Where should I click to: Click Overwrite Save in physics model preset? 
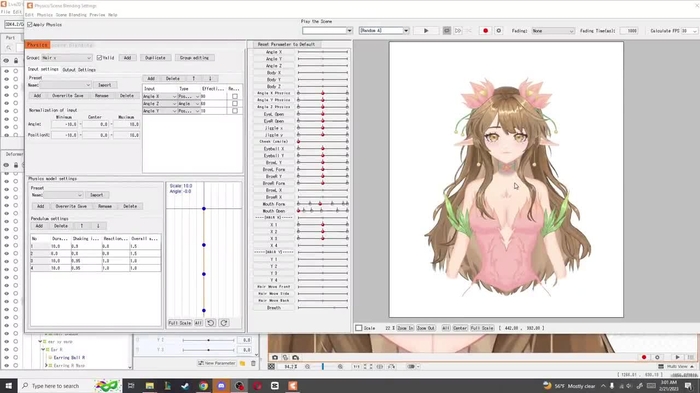[x=71, y=206]
